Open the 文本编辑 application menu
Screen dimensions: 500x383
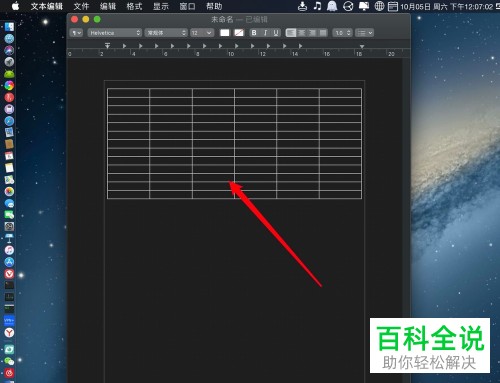[x=47, y=6]
